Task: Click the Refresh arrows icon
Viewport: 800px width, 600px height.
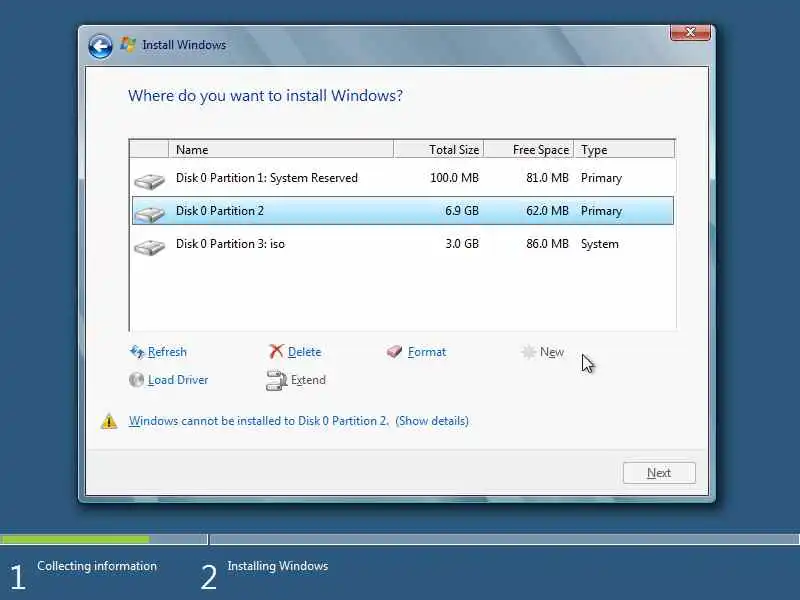Action: tap(137, 352)
